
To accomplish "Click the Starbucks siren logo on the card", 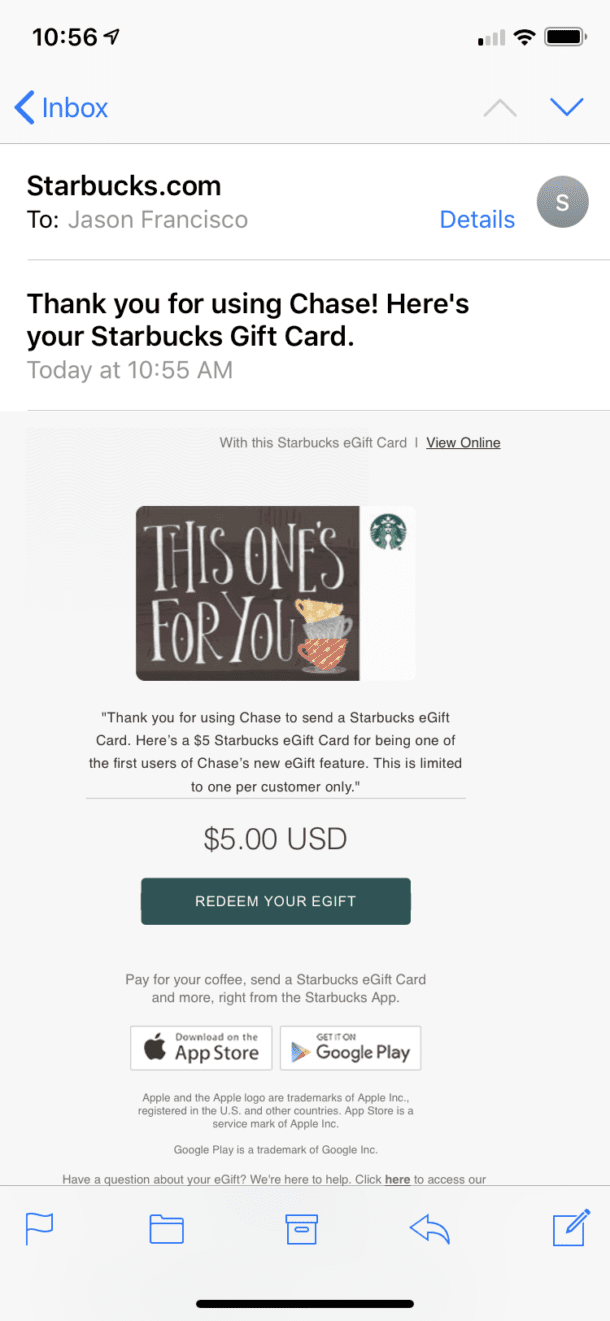I will pyautogui.click(x=388, y=532).
